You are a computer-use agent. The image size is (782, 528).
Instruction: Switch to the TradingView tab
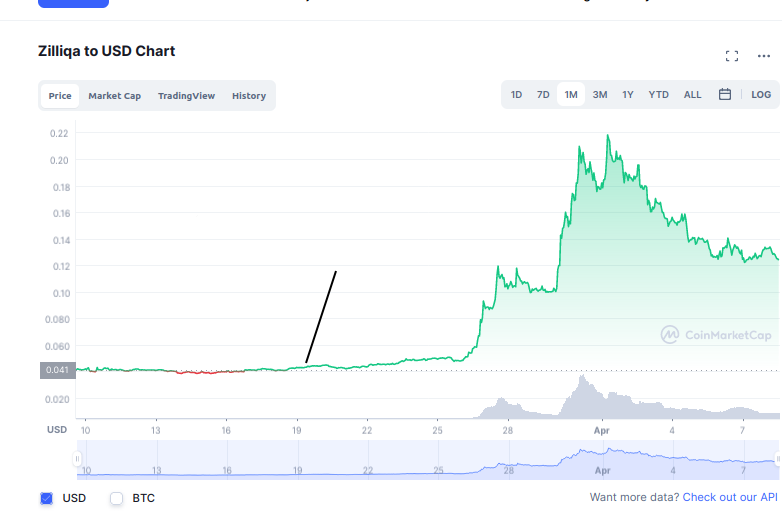pyautogui.click(x=187, y=96)
